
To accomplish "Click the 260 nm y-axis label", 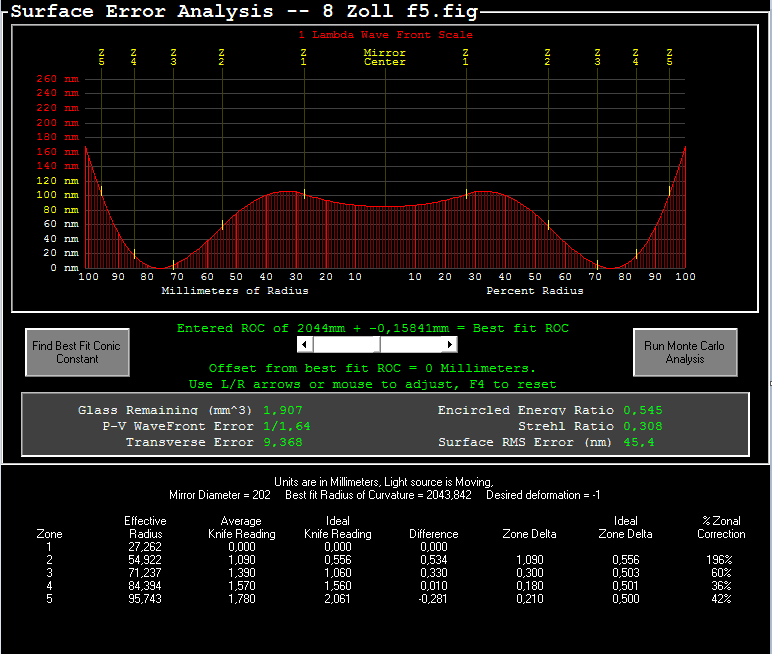I will 57,79.
